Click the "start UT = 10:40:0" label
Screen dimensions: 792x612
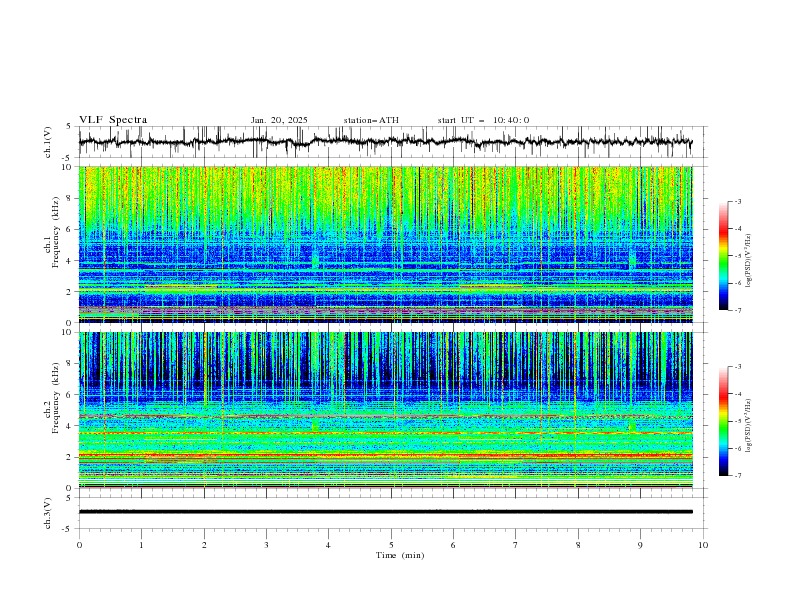pyautogui.click(x=483, y=120)
